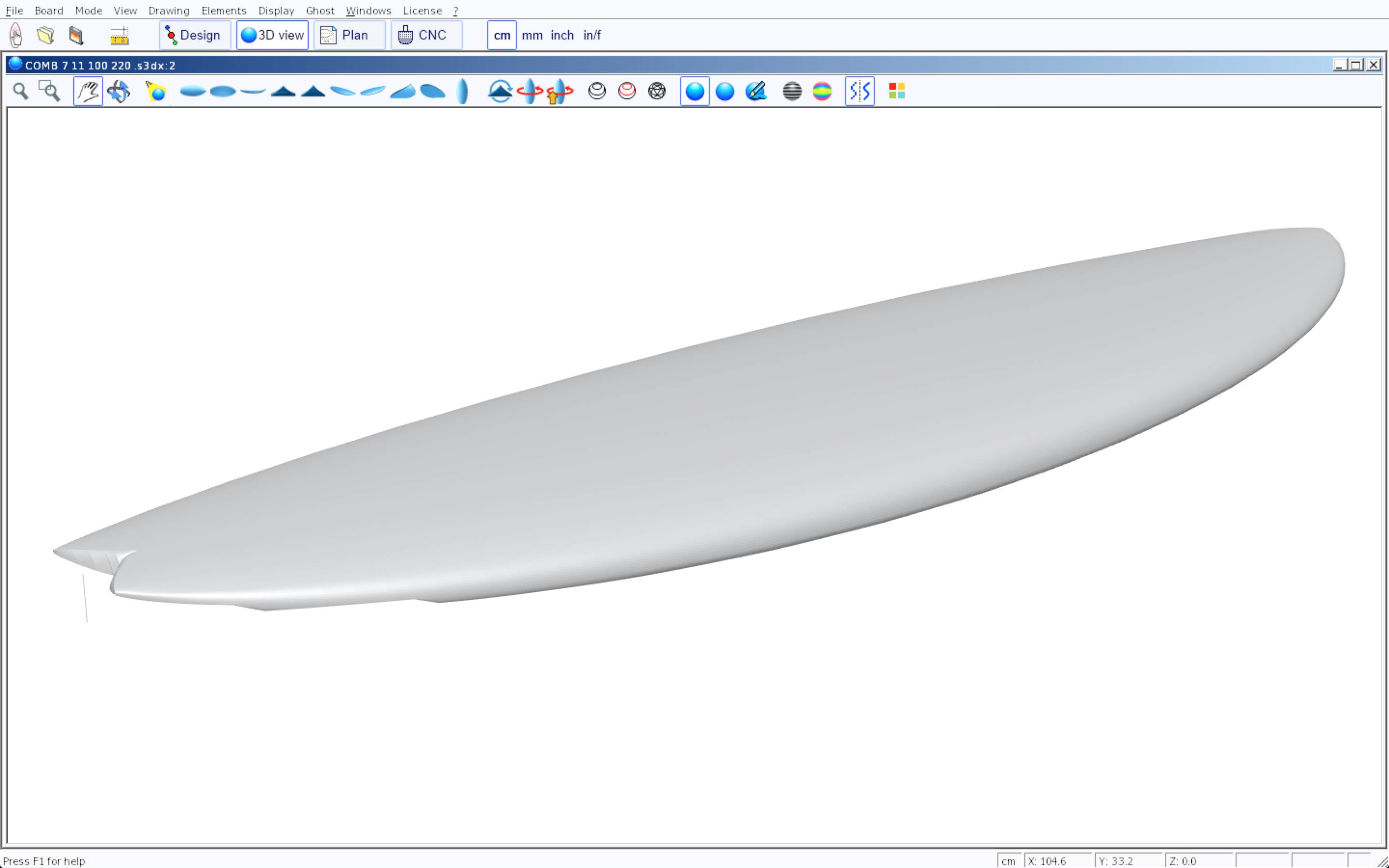Select the magnifier zoom tool
Viewport: 1389px width, 868px height.
[x=21, y=91]
